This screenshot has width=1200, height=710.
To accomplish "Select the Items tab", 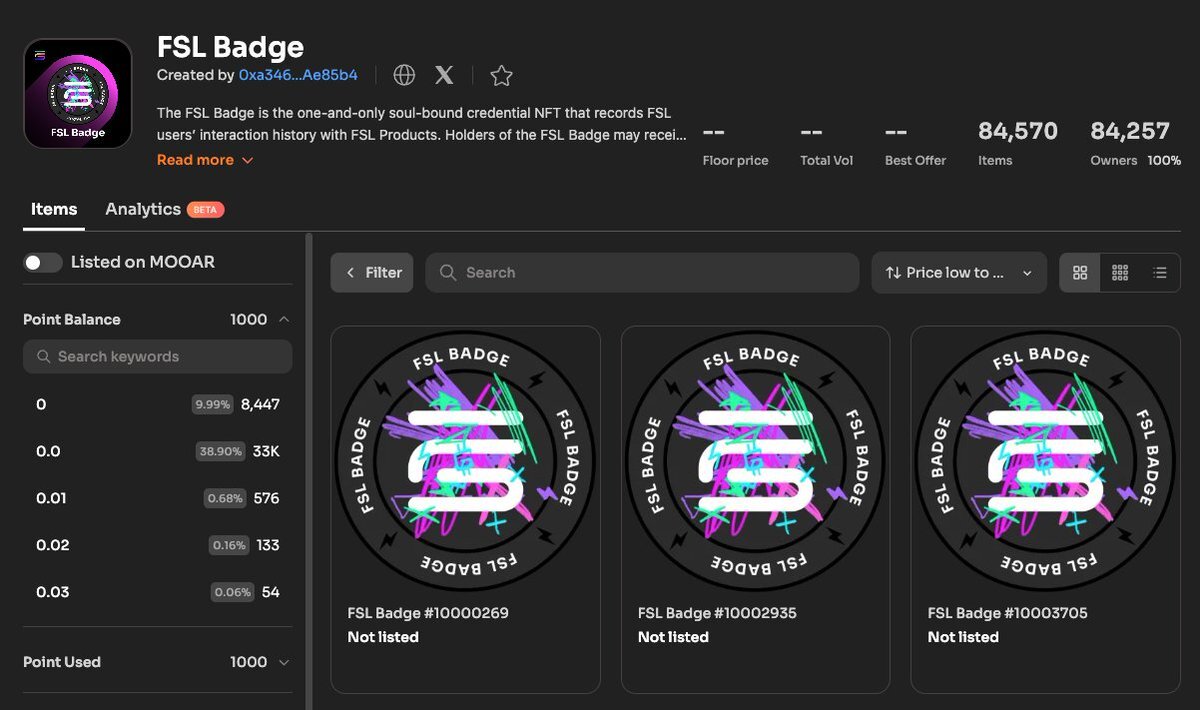I will [54, 209].
